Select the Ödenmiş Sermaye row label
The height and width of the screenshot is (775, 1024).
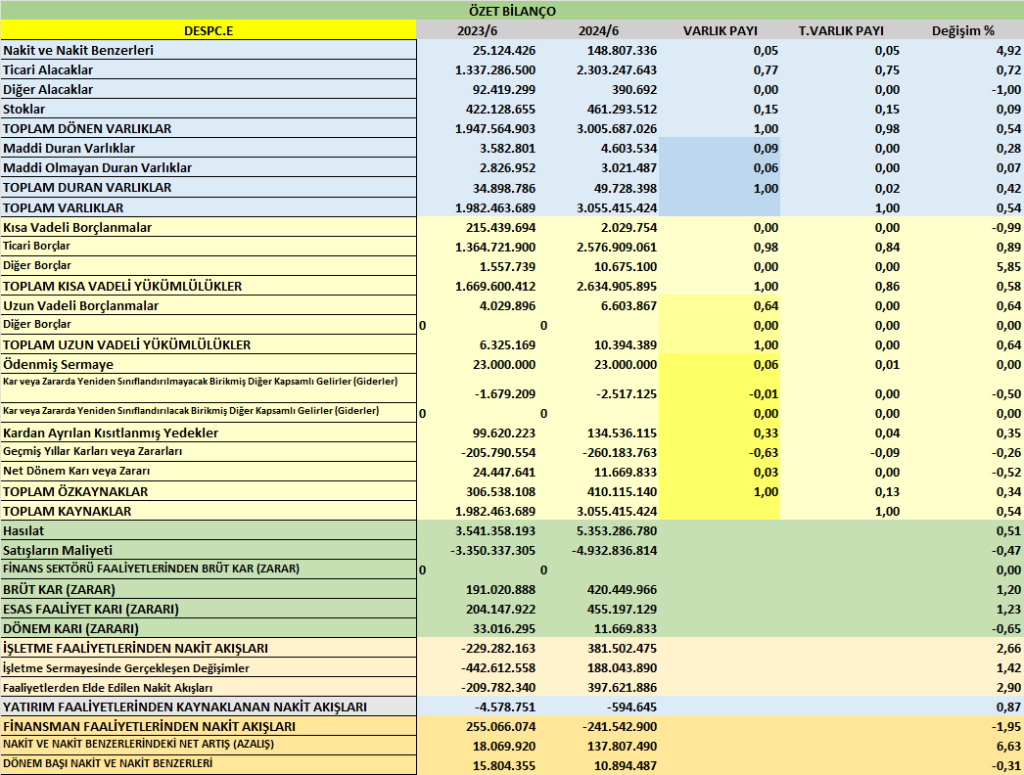coord(208,364)
